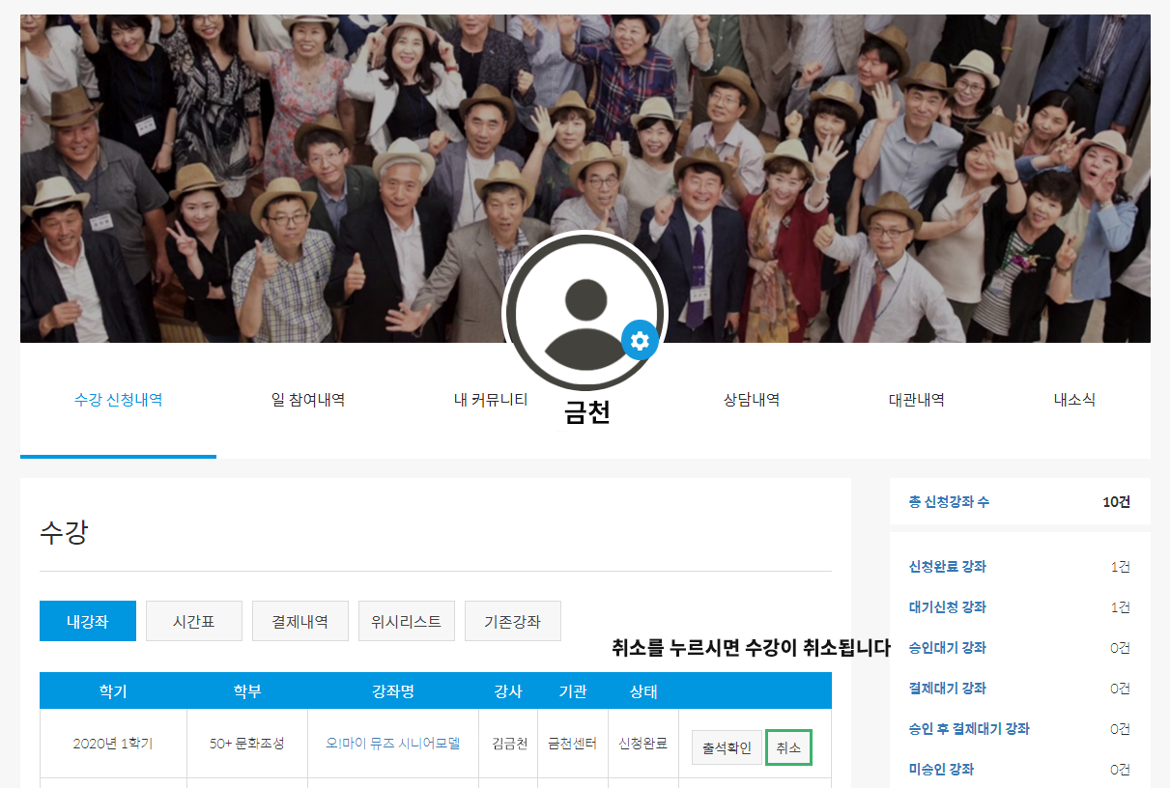Select the 내강좌 button
This screenshot has height=788, width=1170.
point(87,621)
